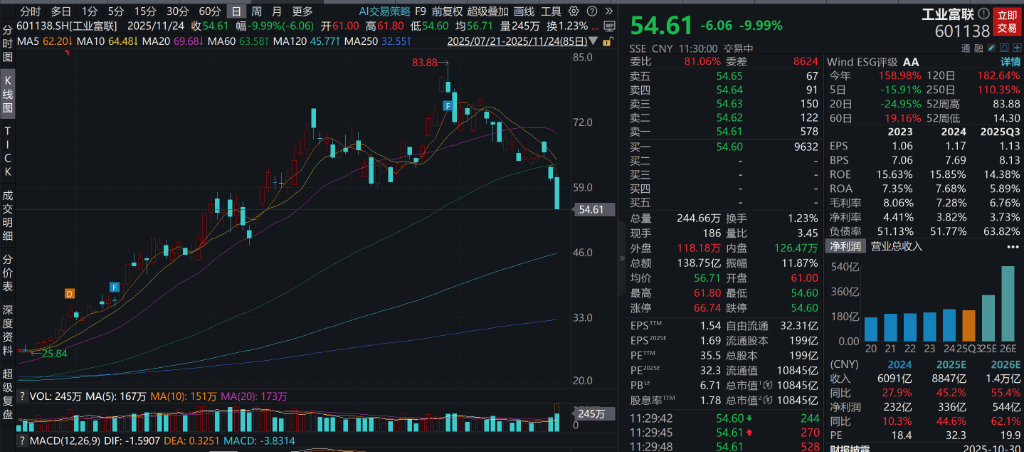Click the F9 deep info button
This screenshot has width=1024, height=452.
(x=421, y=11)
